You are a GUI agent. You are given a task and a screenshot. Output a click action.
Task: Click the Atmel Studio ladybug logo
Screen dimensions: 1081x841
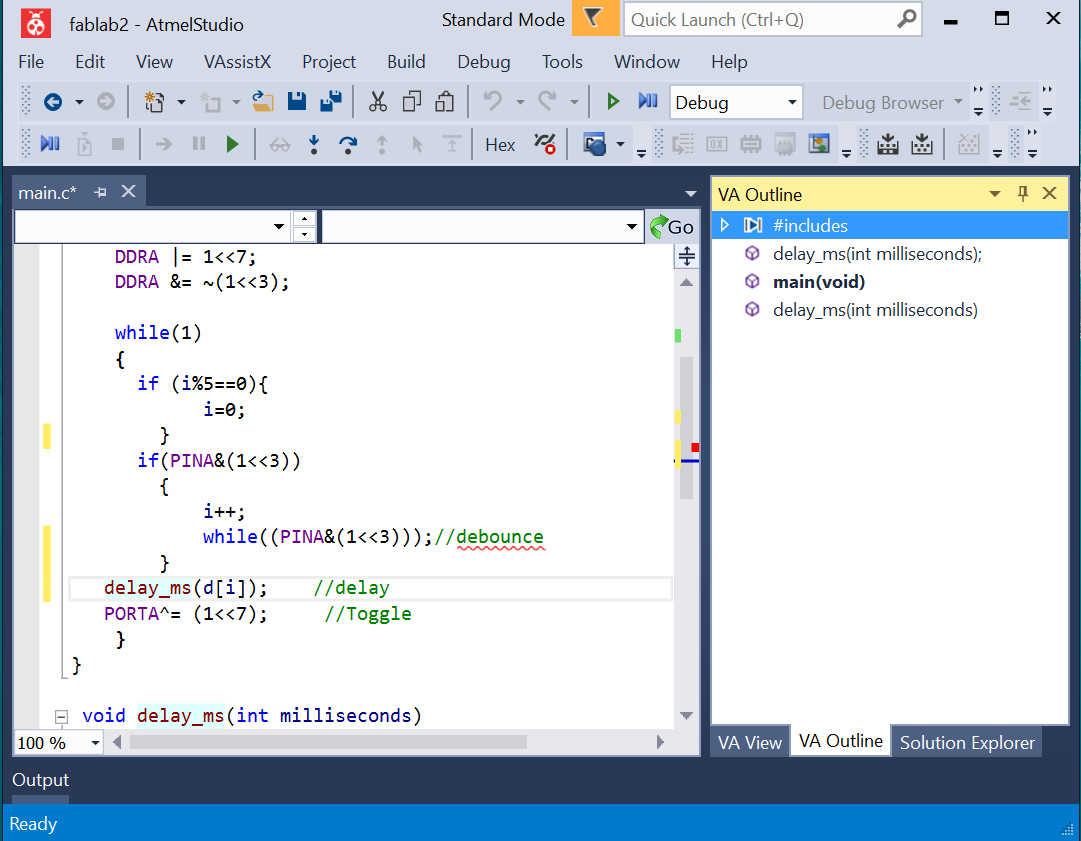(35, 23)
